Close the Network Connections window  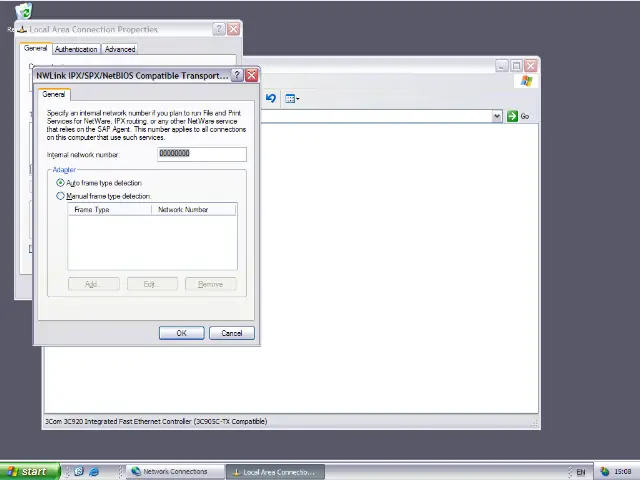click(531, 66)
